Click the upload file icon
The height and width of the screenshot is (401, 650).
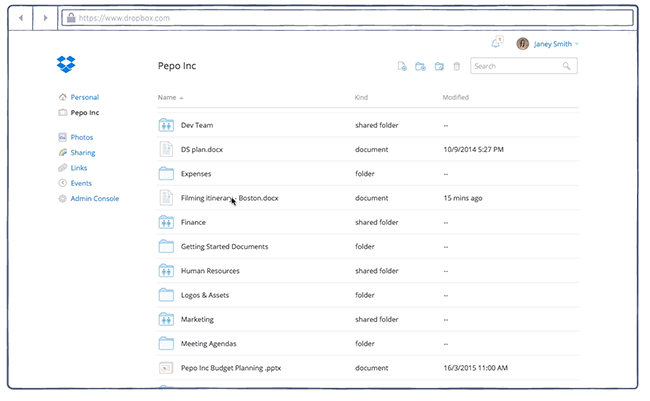(402, 66)
